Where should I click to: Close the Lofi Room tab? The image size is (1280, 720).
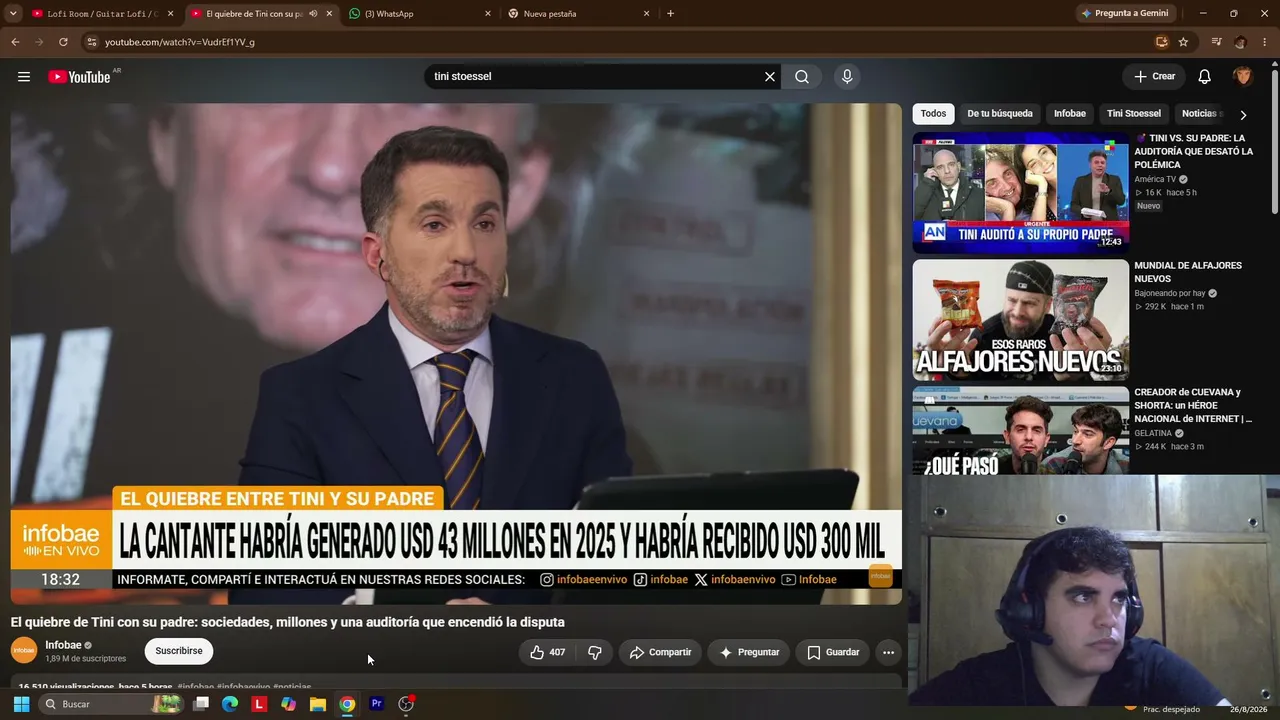coord(171,14)
